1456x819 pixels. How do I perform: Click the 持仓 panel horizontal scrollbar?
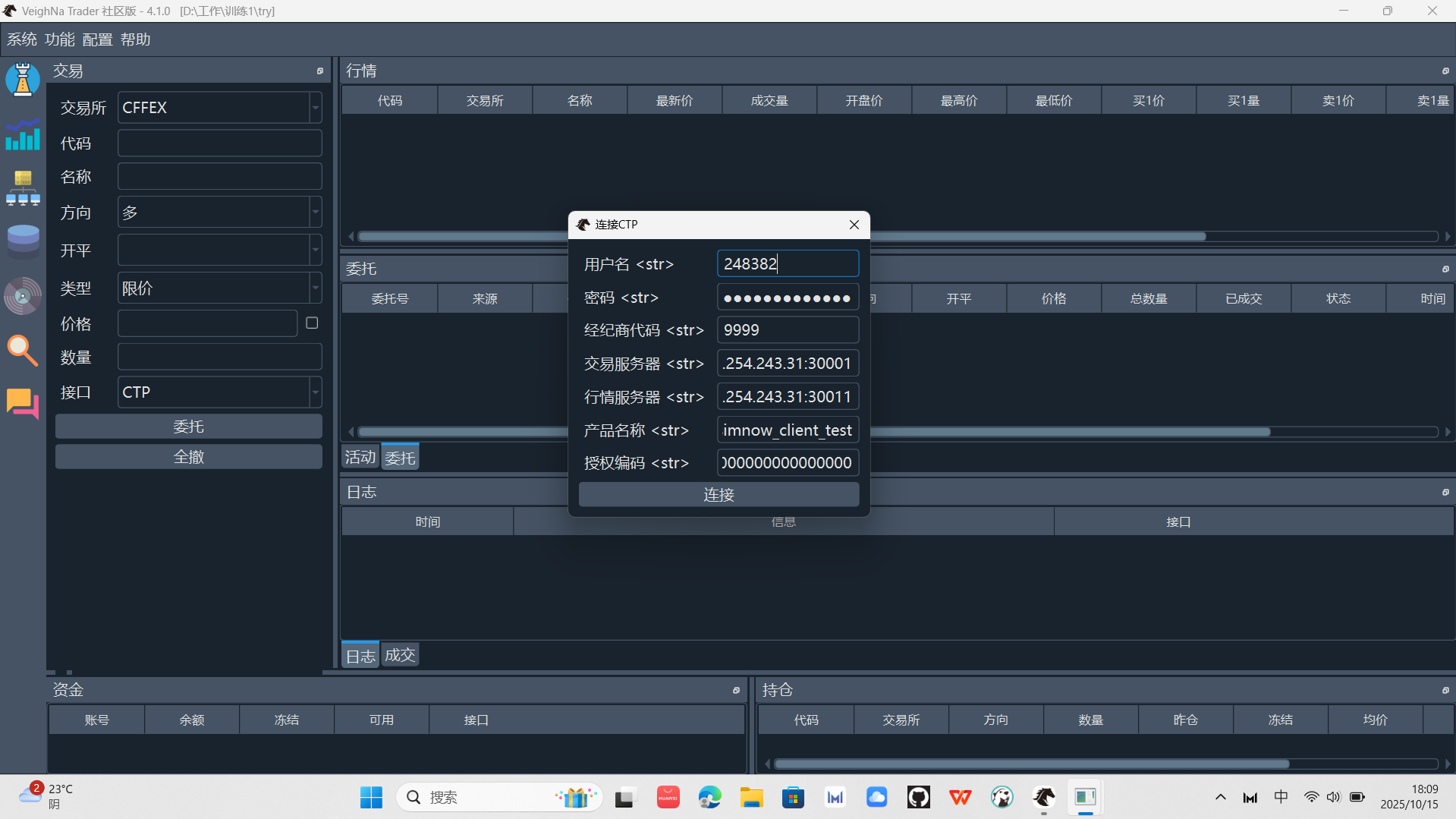[1032, 764]
